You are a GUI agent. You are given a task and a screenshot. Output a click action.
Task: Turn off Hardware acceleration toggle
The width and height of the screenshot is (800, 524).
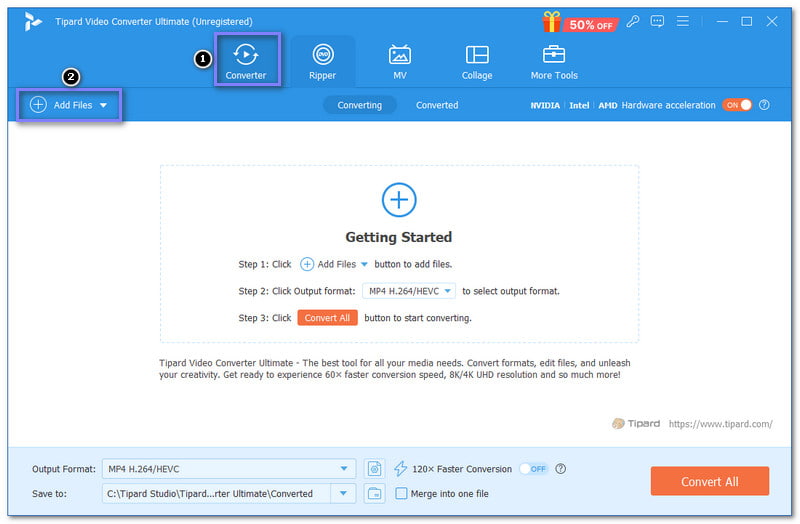point(737,105)
